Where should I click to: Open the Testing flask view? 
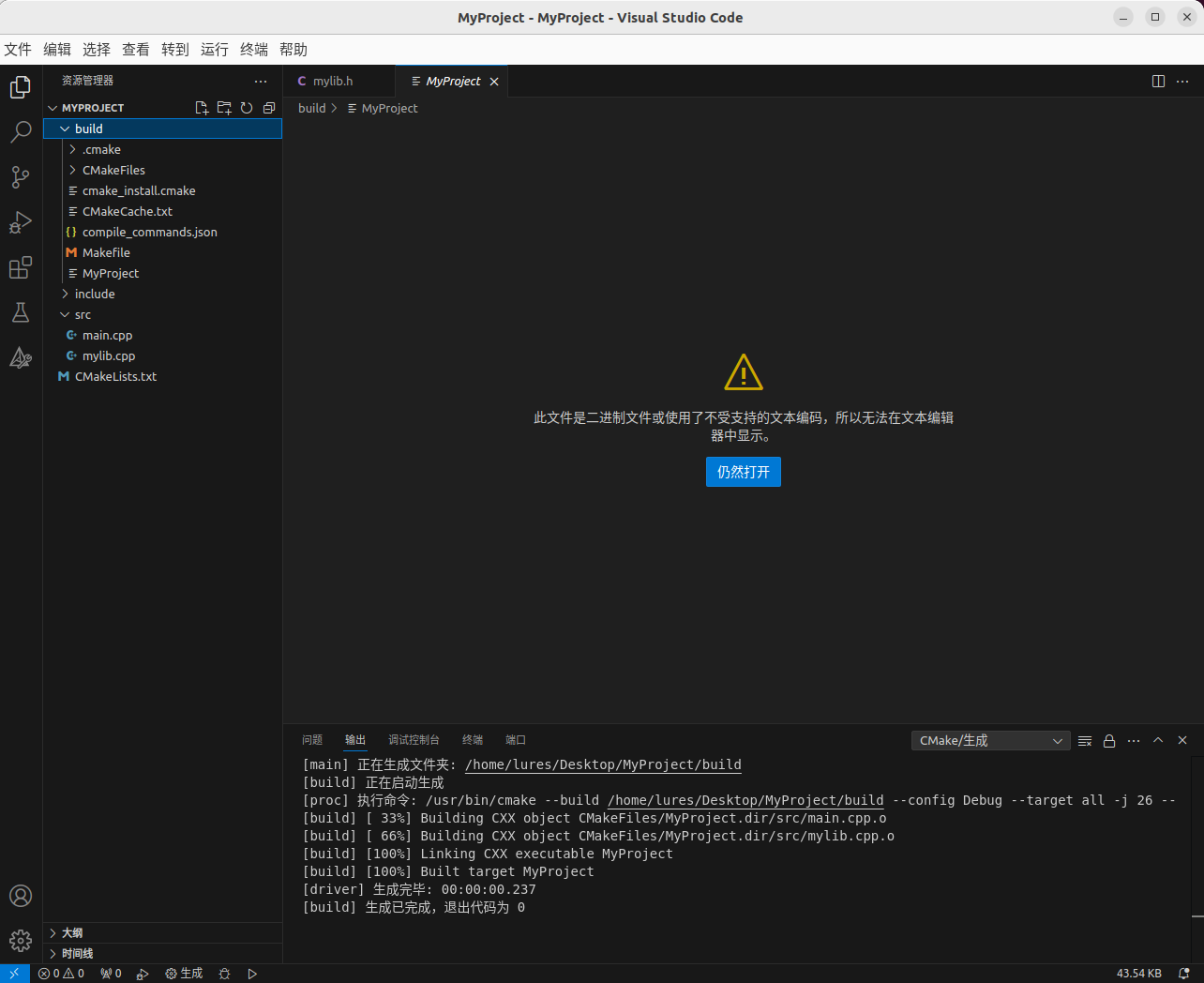click(21, 312)
